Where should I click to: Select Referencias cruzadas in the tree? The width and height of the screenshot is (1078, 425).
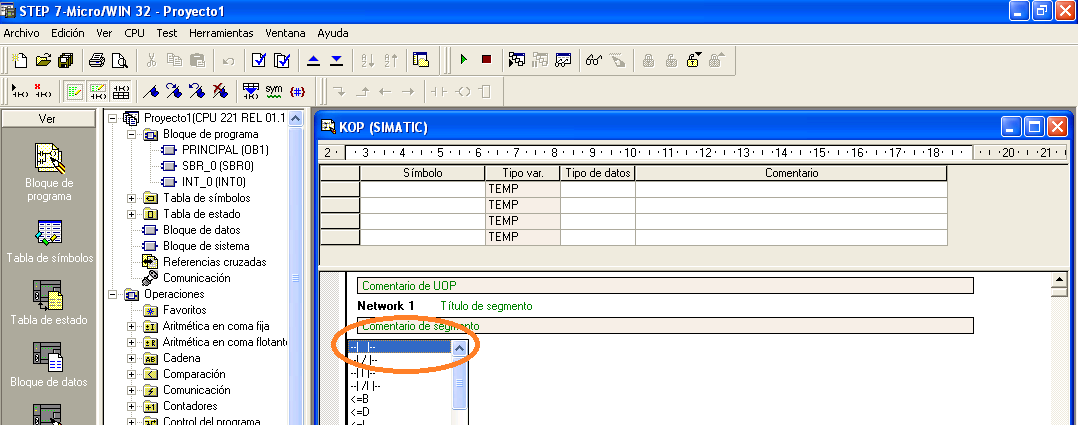point(214,262)
